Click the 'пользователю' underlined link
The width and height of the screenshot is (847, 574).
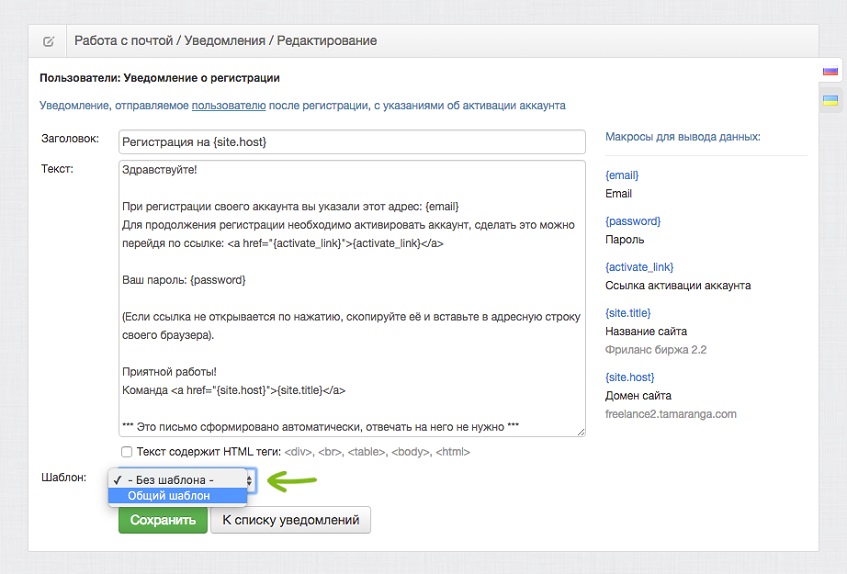[228, 105]
